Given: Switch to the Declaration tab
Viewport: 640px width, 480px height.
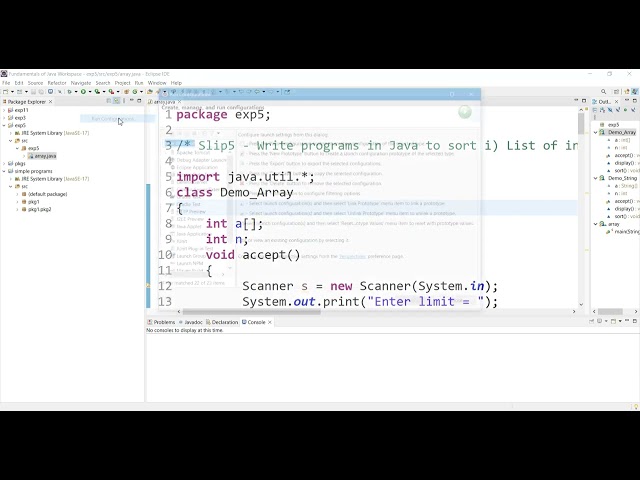Looking at the screenshot, I should click(x=222, y=322).
